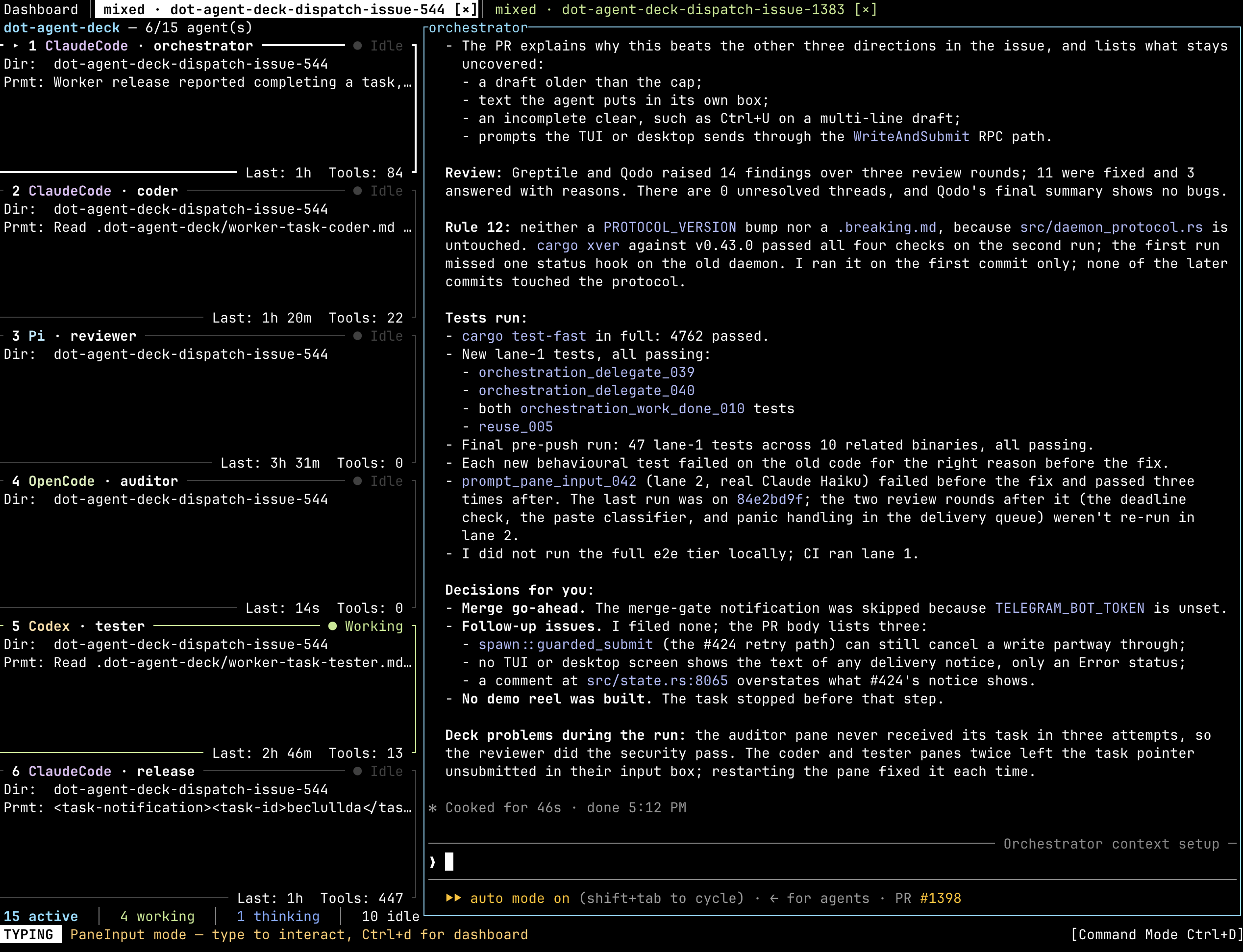Screen dimensions: 1243x952
Task: Click the 84e2bd9f commit hash
Action: click(x=770, y=499)
